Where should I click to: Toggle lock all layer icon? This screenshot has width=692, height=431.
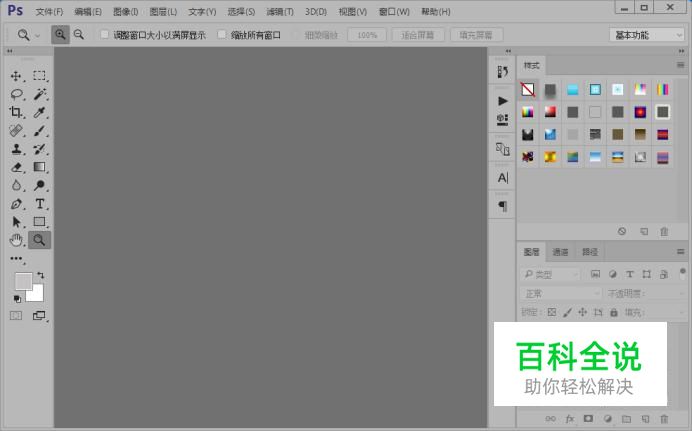[613, 312]
